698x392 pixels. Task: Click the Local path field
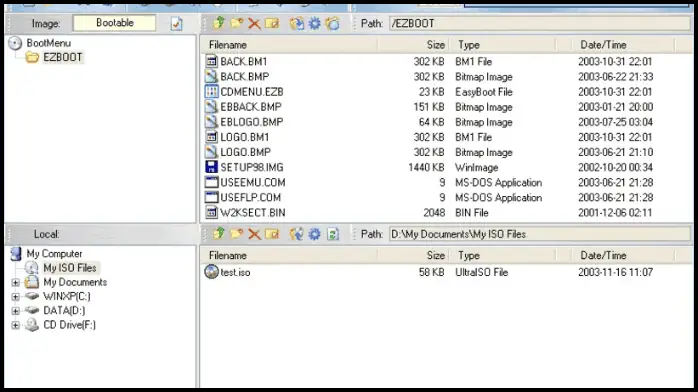coord(540,234)
